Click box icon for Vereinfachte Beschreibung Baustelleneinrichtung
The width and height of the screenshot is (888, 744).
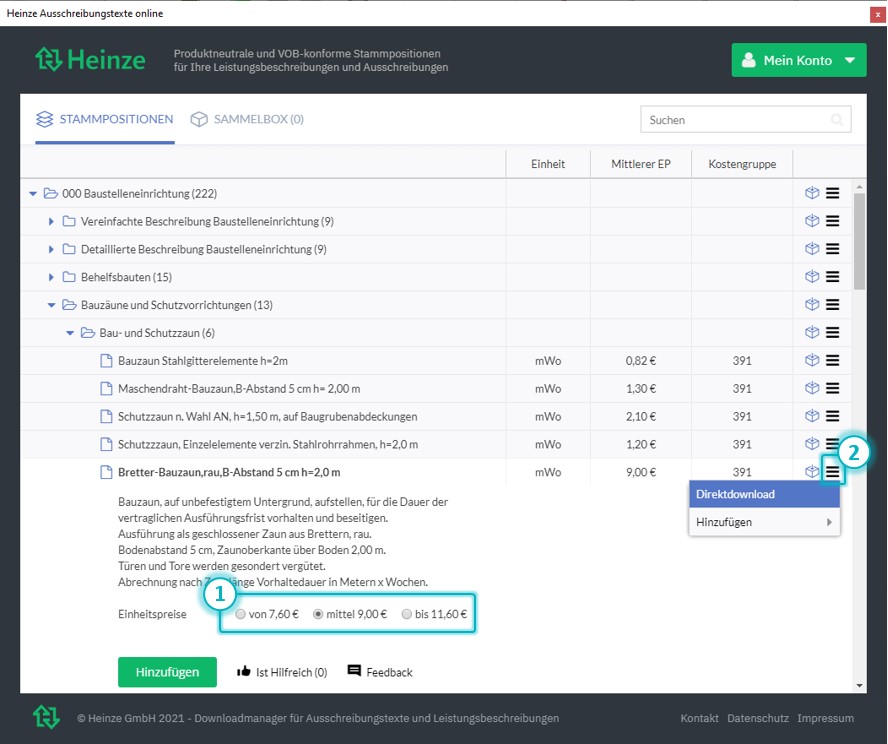[812, 221]
